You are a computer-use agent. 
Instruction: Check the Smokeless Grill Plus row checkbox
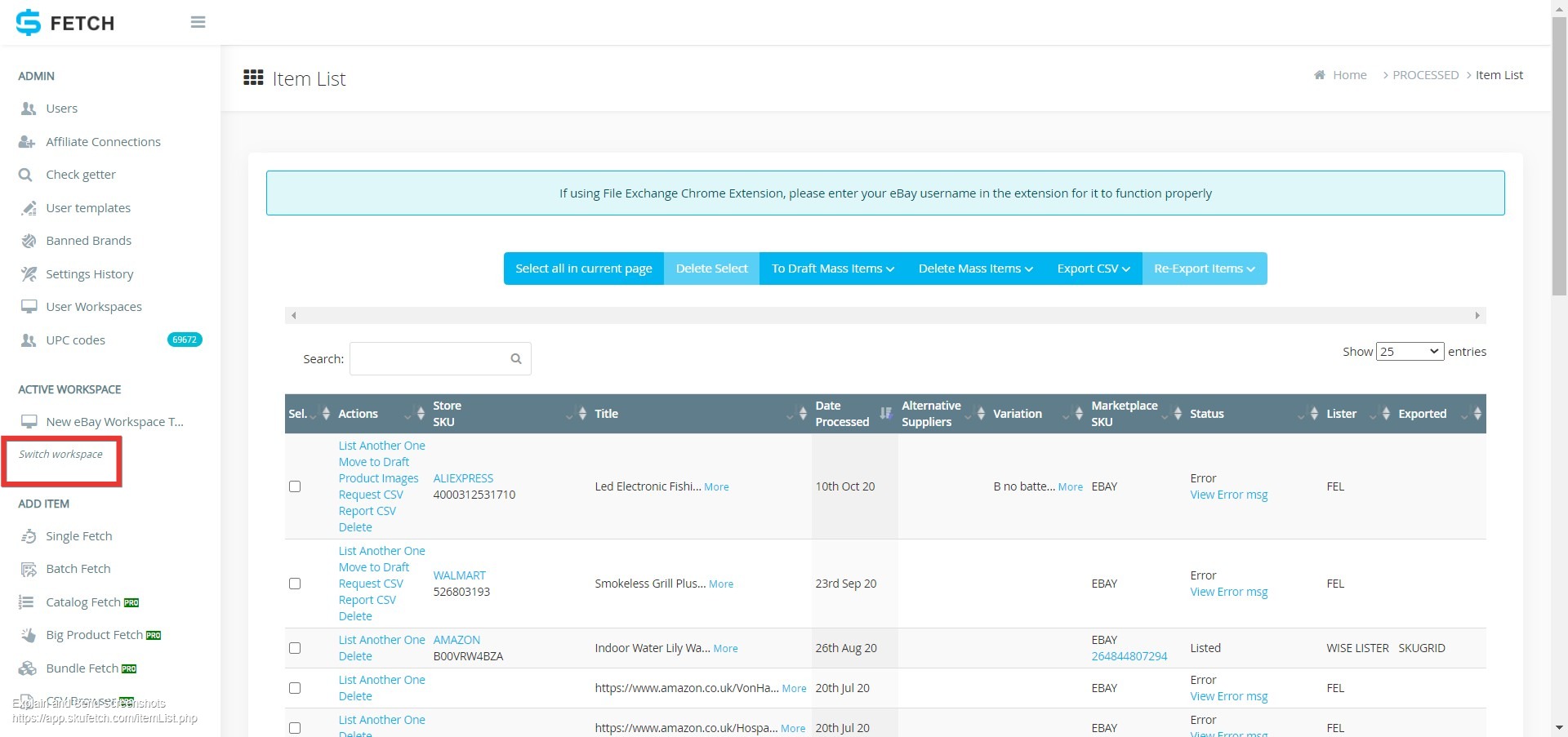point(295,584)
